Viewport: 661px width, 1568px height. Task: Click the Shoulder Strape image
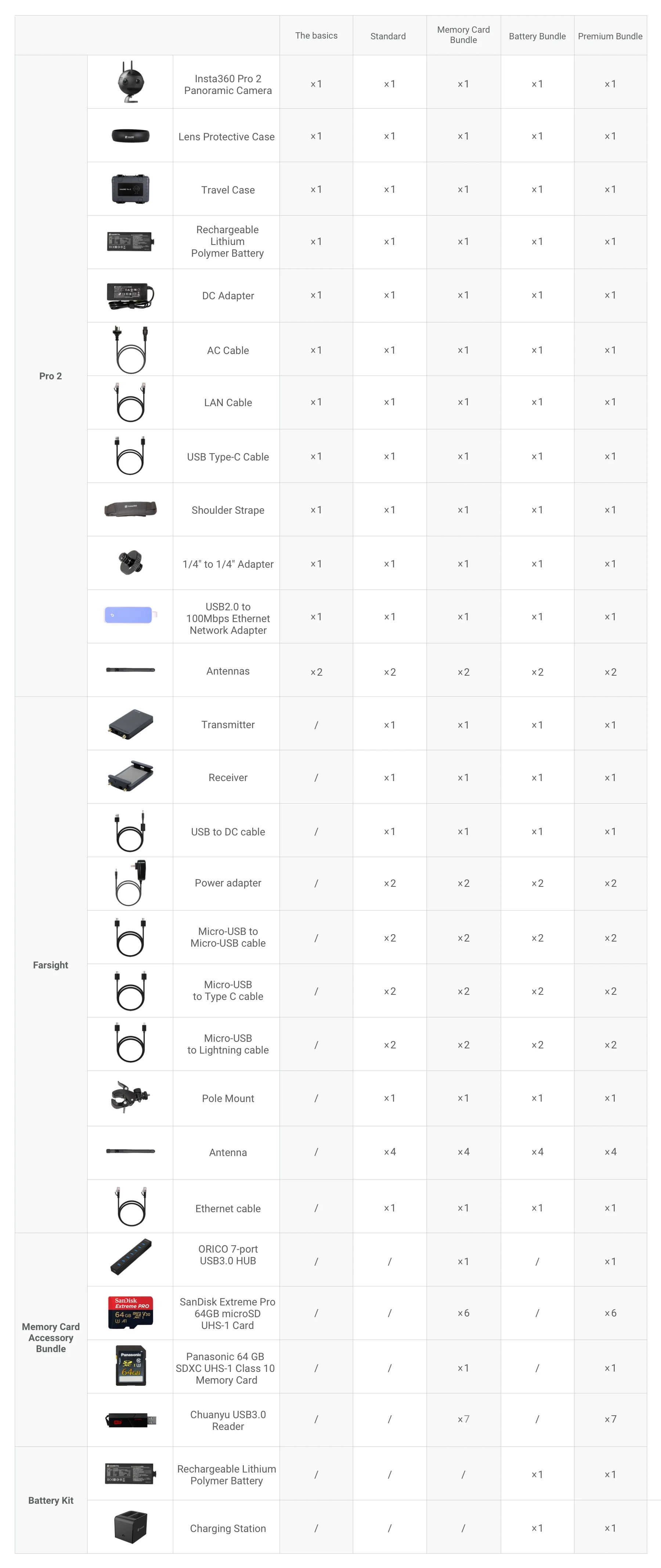click(x=130, y=509)
